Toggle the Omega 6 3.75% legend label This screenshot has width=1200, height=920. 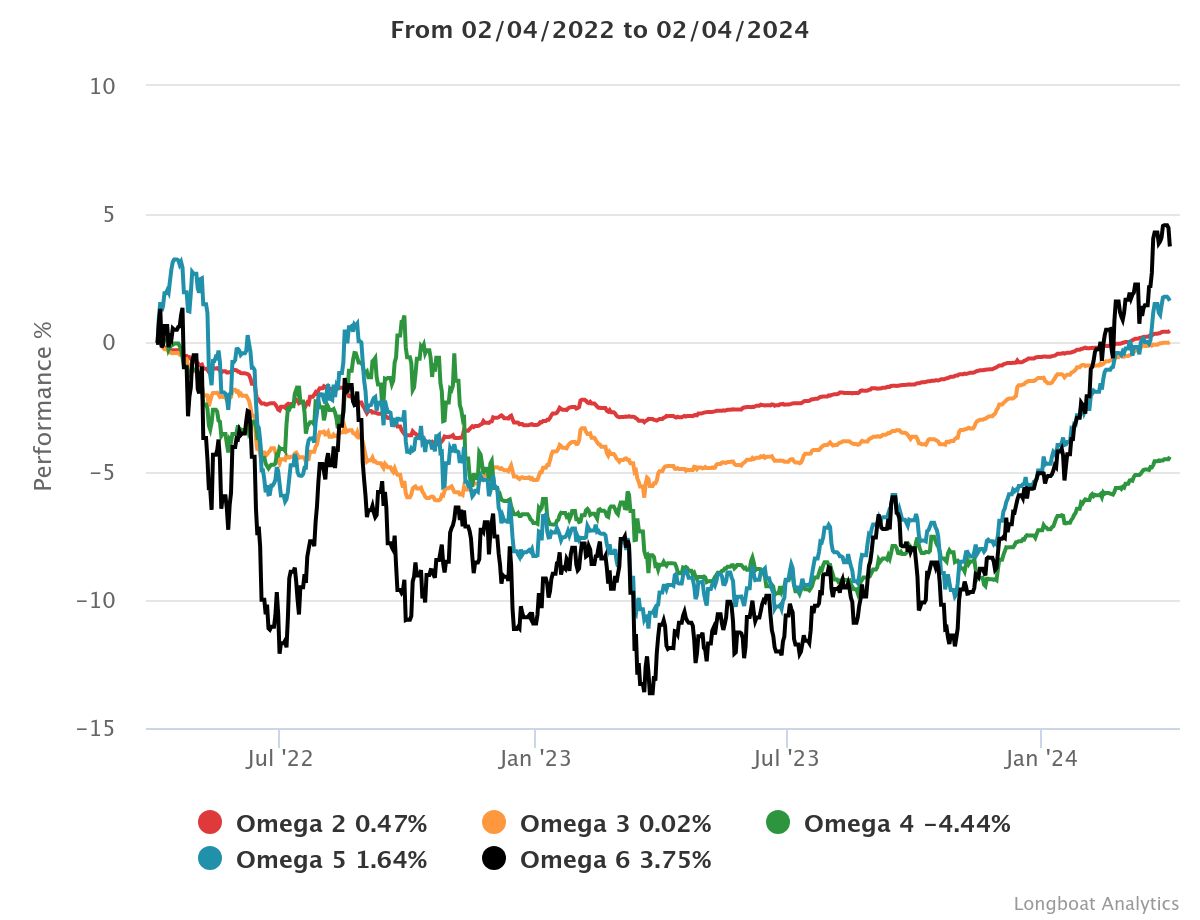[615, 860]
